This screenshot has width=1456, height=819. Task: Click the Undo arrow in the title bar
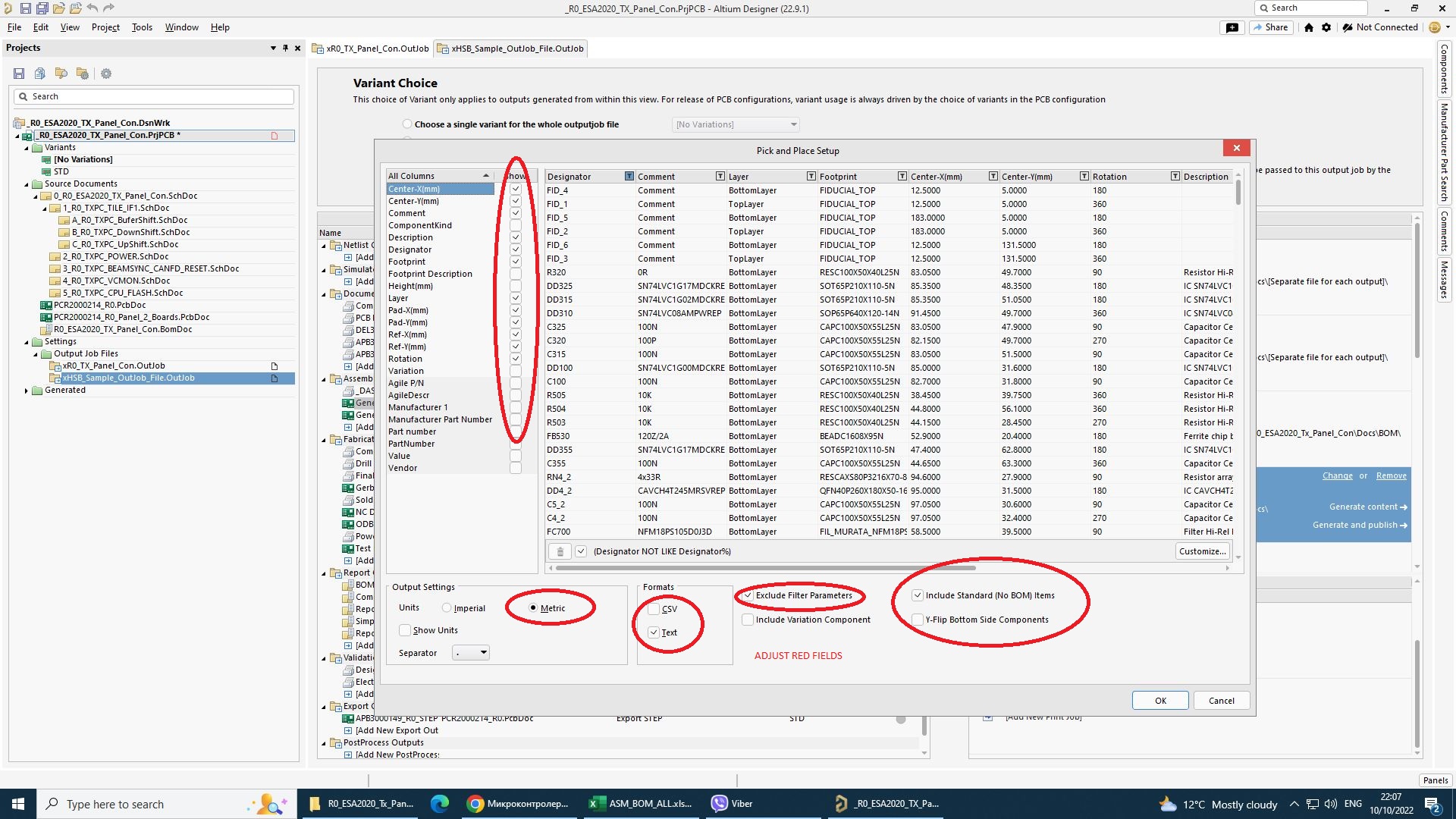[92, 8]
